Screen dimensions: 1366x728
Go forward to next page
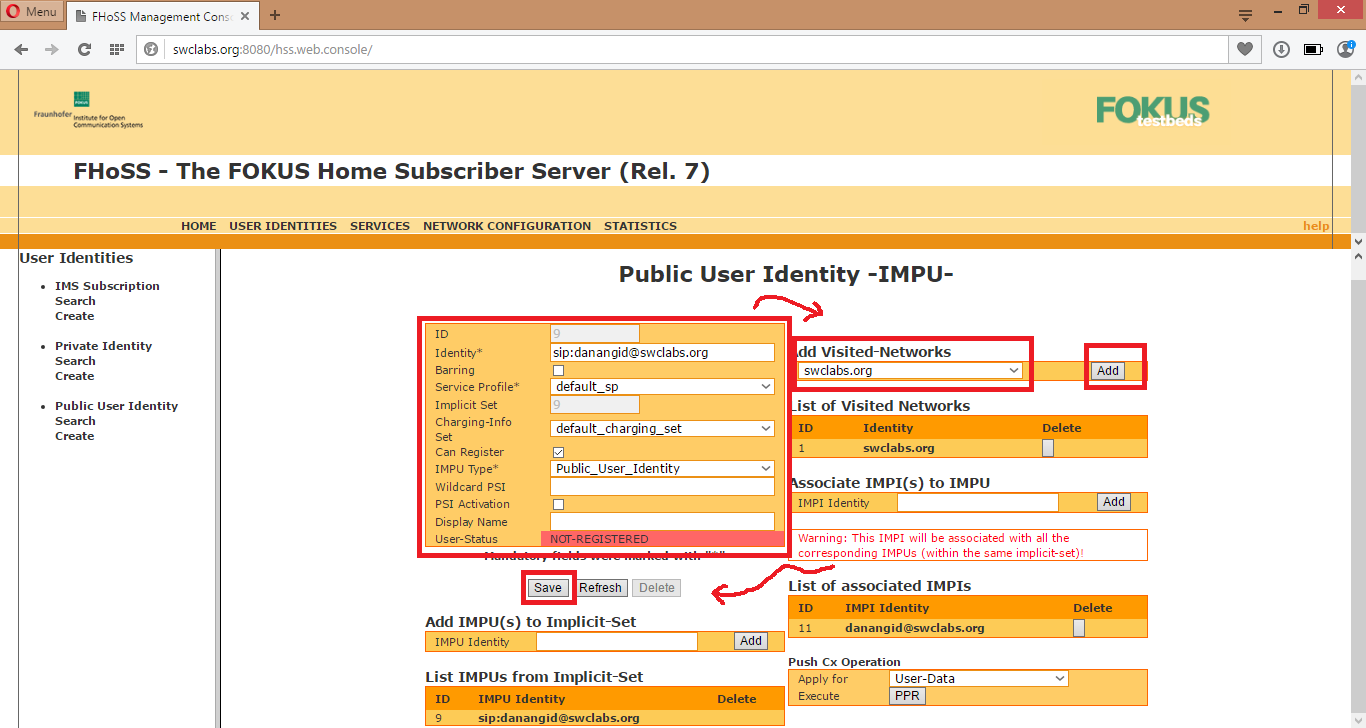point(52,49)
